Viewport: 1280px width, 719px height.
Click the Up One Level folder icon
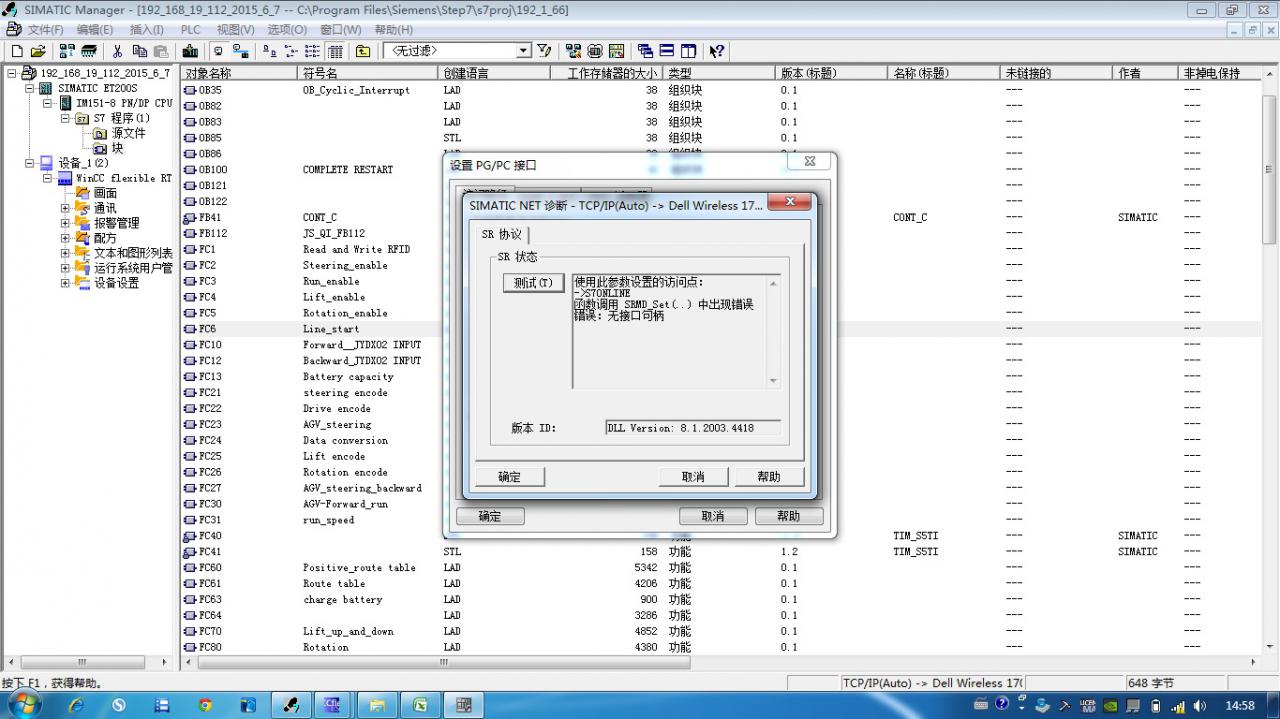point(363,51)
